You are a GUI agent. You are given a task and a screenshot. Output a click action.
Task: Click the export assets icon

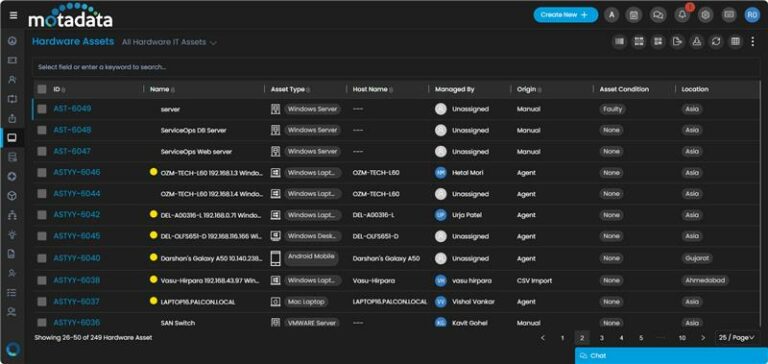click(677, 42)
